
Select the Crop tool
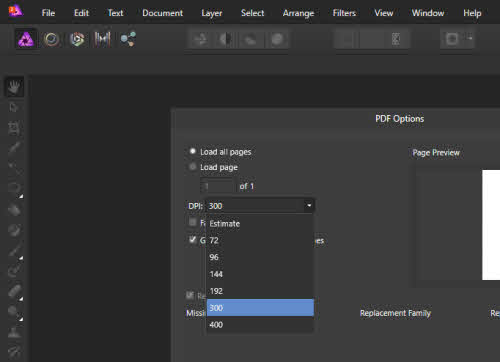click(x=14, y=128)
